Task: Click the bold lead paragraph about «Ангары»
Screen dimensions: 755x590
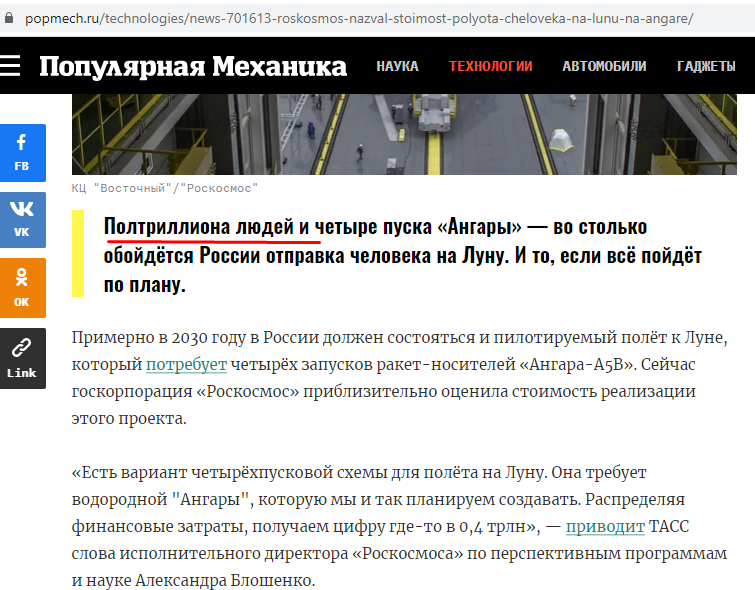Action: (400, 255)
